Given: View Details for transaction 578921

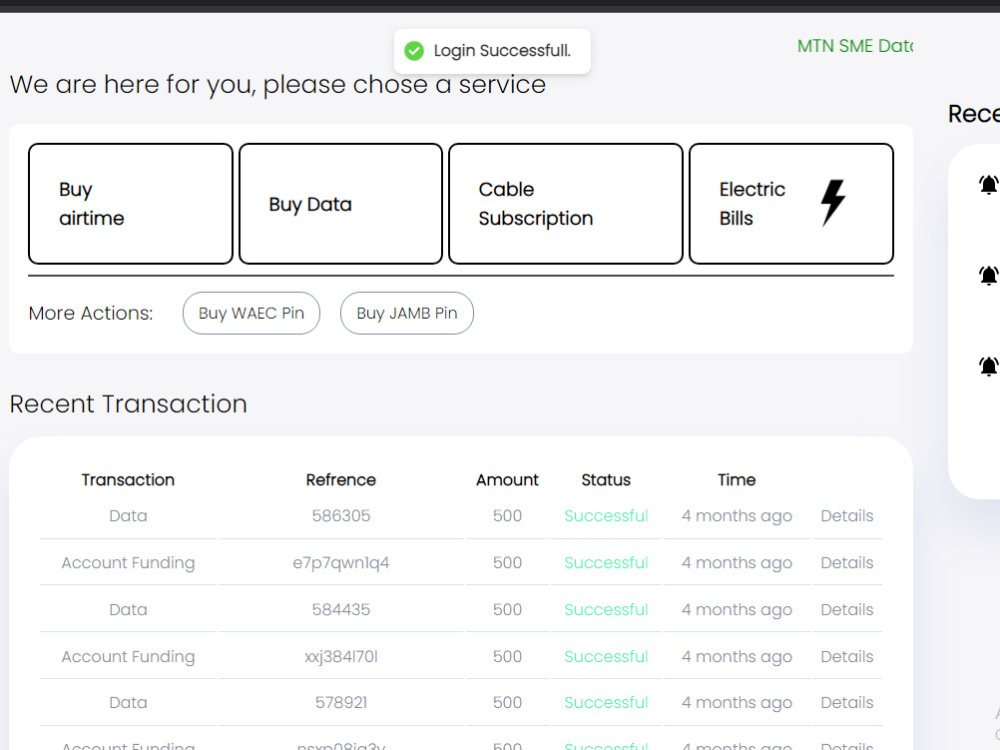Looking at the screenshot, I should [x=847, y=702].
